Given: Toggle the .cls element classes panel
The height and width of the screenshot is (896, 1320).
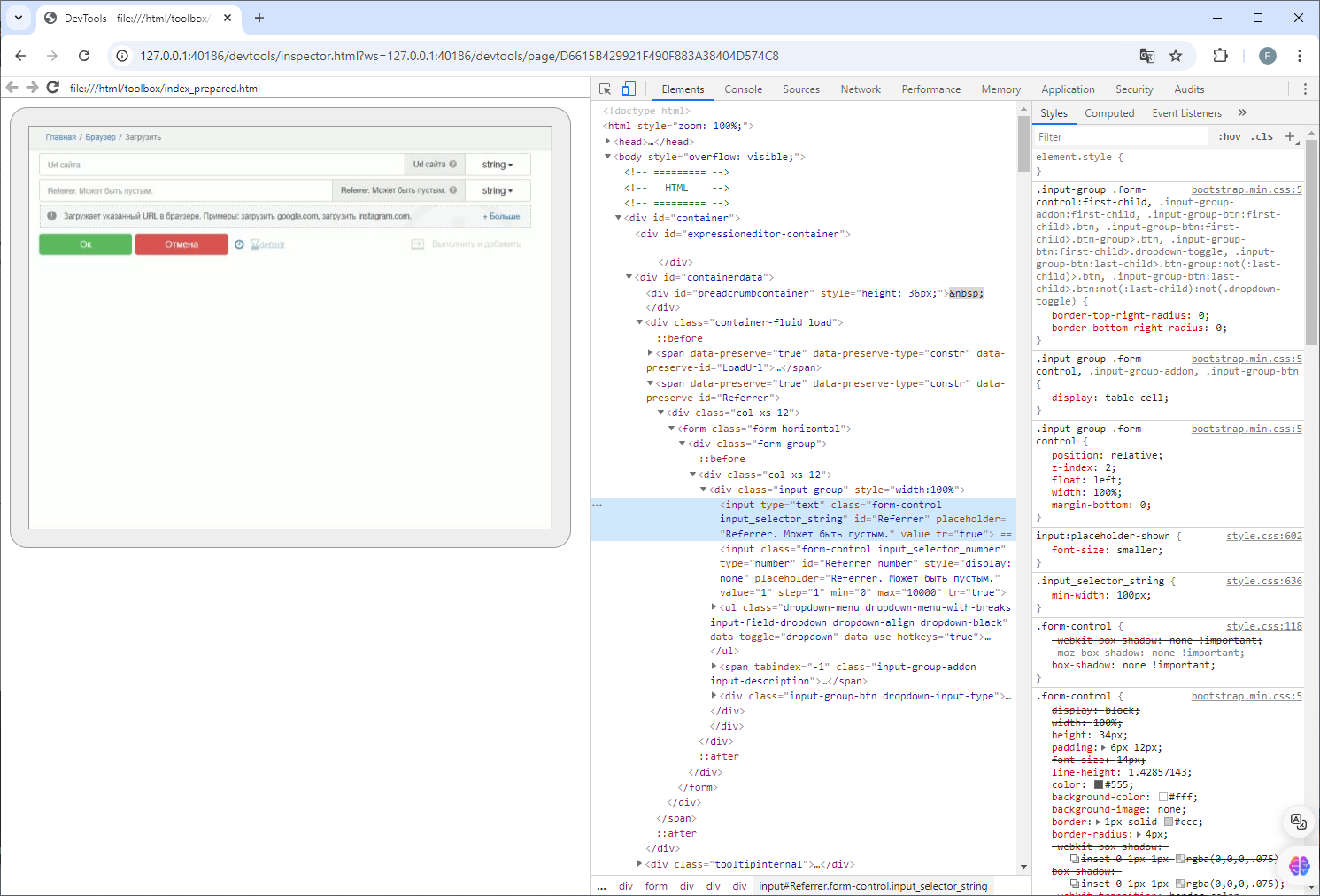Looking at the screenshot, I should click(x=1262, y=137).
